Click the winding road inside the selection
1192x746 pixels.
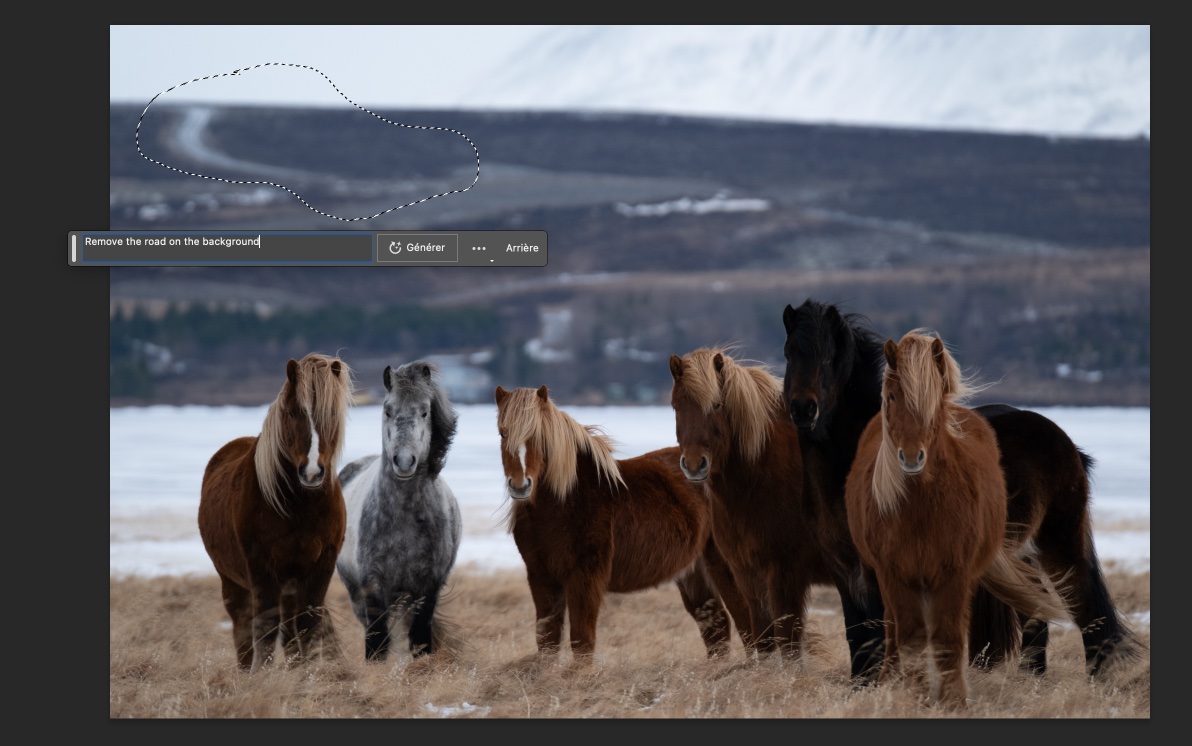190,135
